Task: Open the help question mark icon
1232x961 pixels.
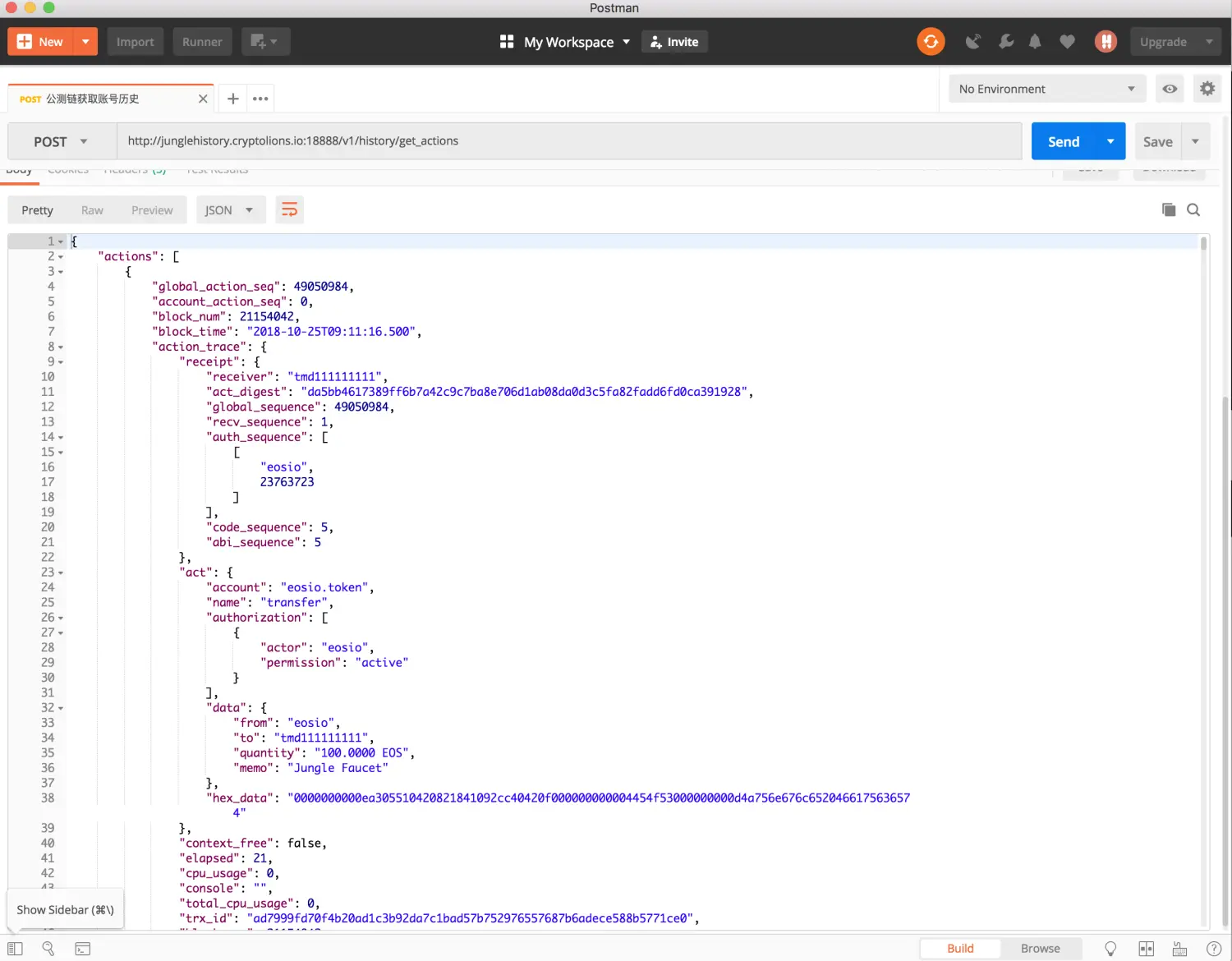Action: [1213, 949]
